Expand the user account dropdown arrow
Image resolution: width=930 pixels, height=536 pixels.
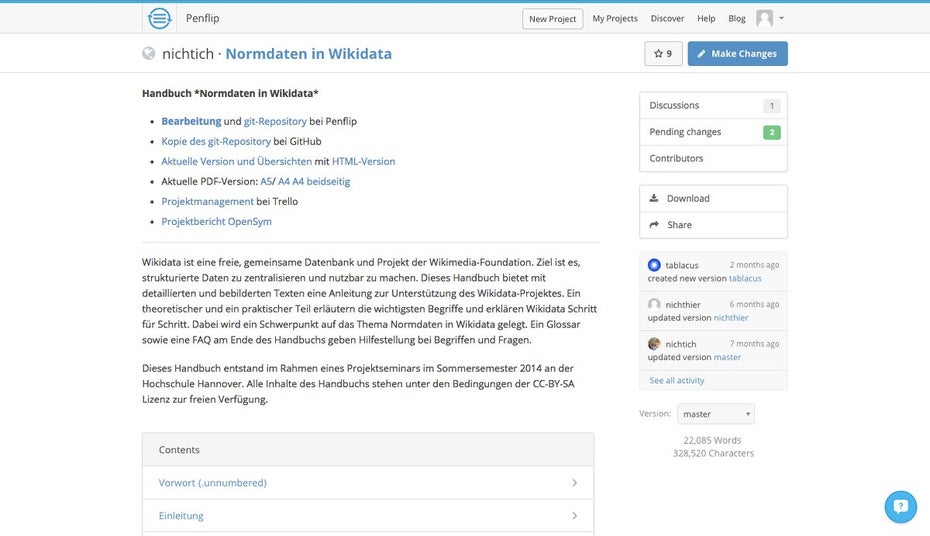tap(781, 18)
